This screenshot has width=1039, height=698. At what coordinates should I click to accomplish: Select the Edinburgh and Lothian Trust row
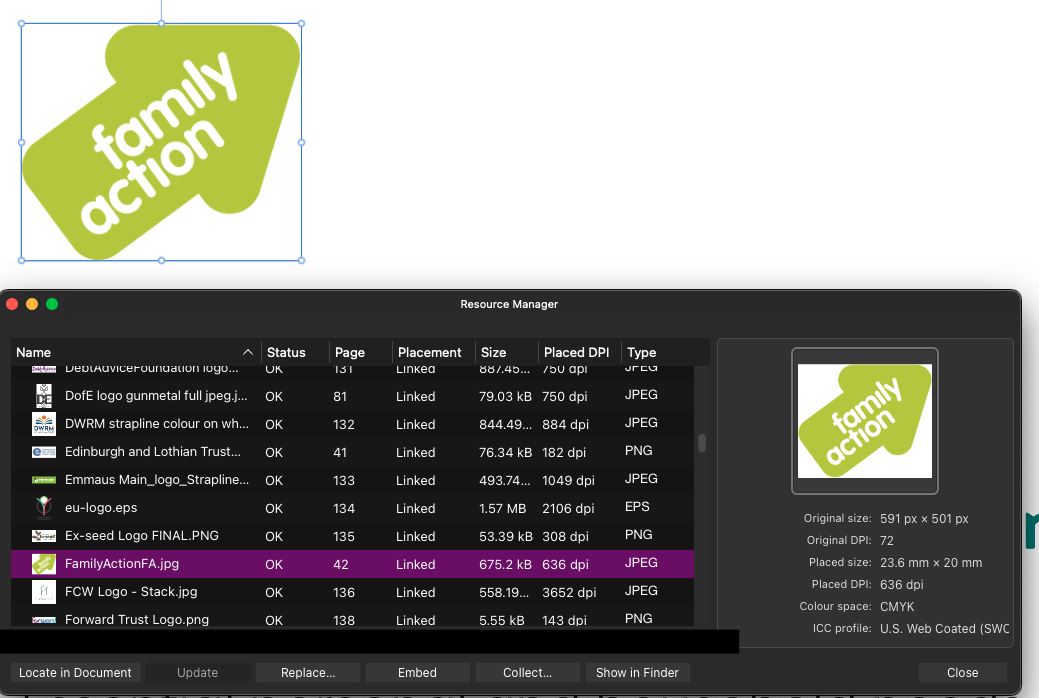pyautogui.click(x=353, y=452)
